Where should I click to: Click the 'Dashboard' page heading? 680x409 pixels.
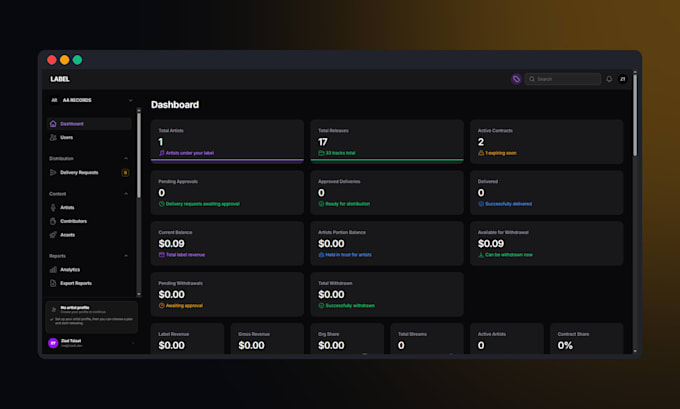pos(175,105)
